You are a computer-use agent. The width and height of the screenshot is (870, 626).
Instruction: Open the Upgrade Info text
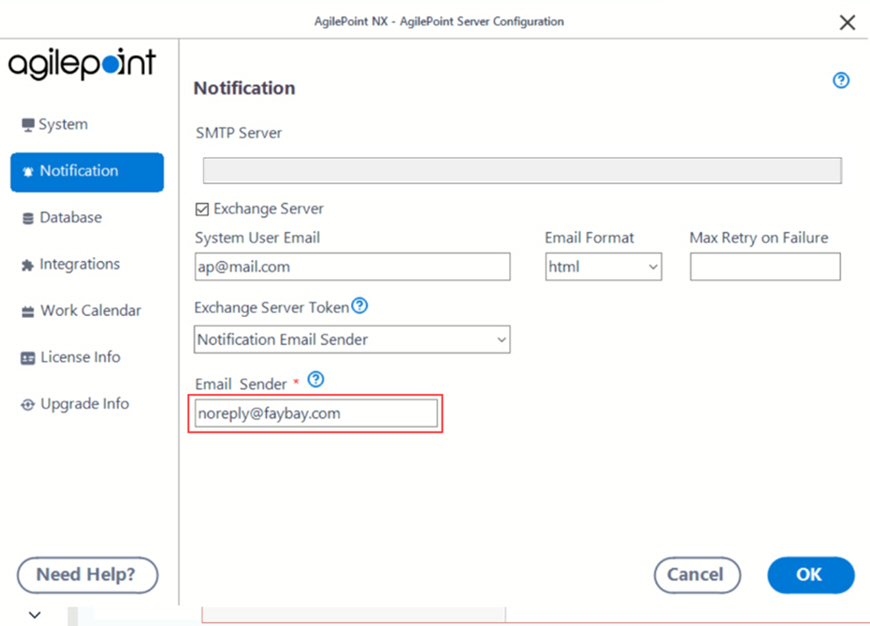(x=85, y=403)
